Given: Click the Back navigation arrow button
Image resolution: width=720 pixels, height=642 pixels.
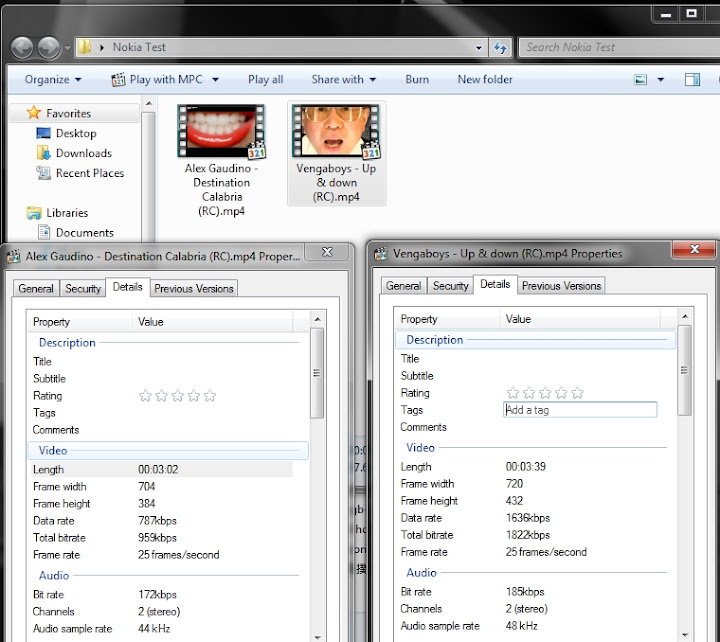Looking at the screenshot, I should 23,47.
